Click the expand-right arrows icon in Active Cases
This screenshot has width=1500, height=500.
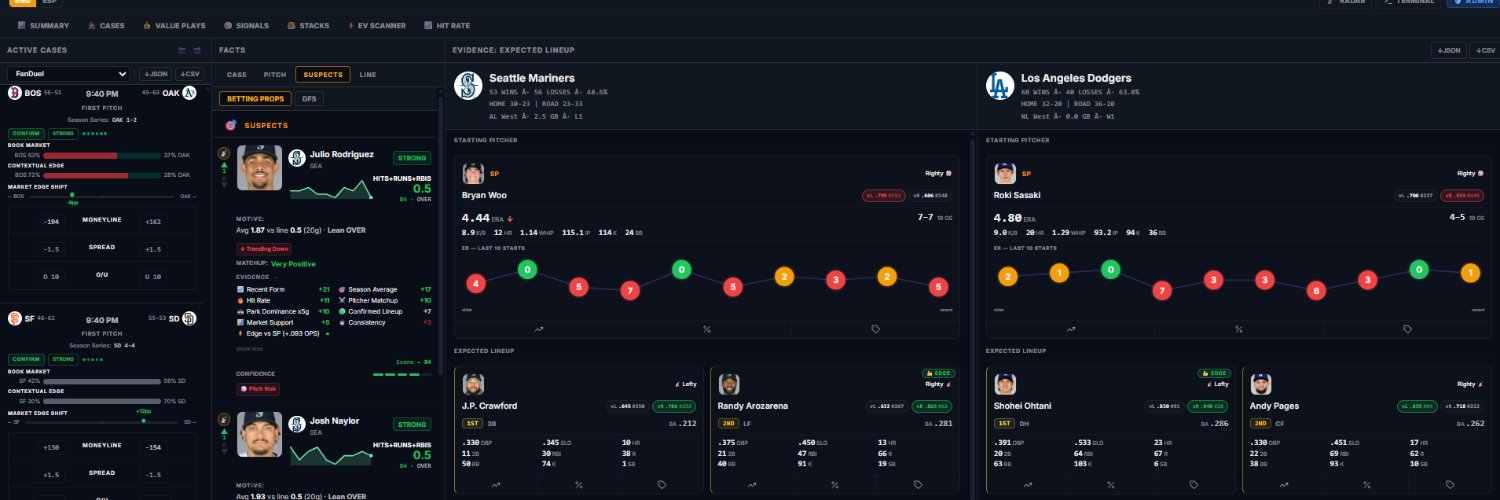click(197, 50)
